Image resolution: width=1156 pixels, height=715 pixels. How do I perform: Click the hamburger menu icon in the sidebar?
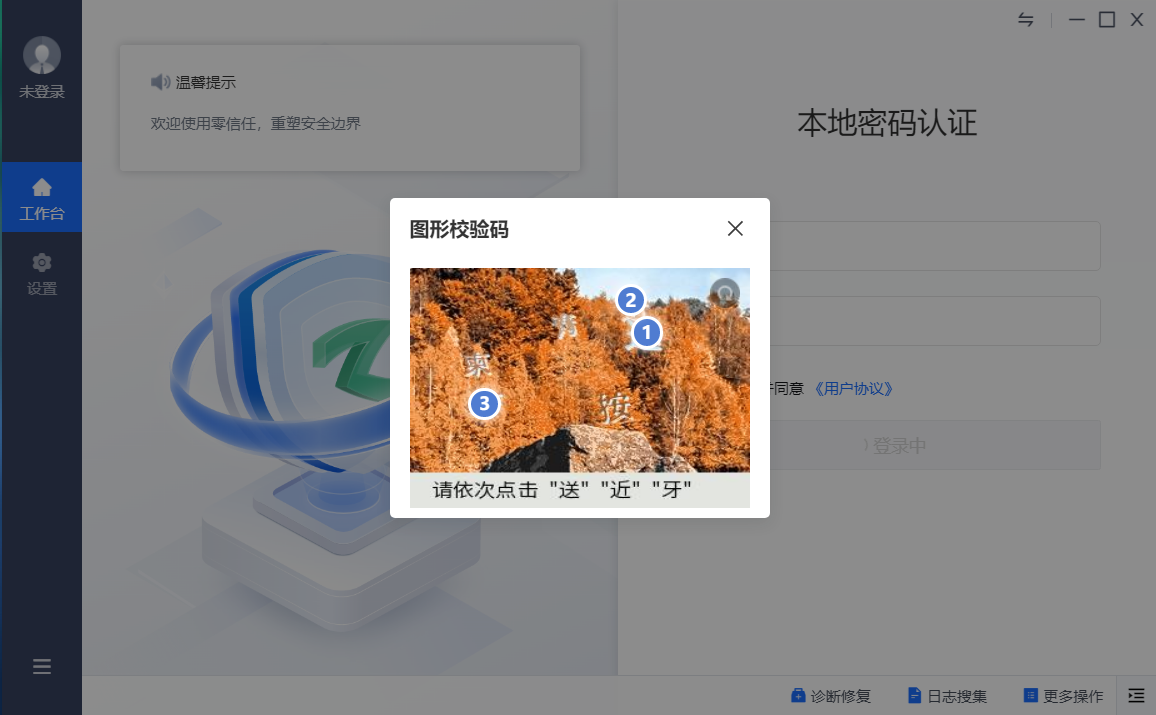coord(42,667)
